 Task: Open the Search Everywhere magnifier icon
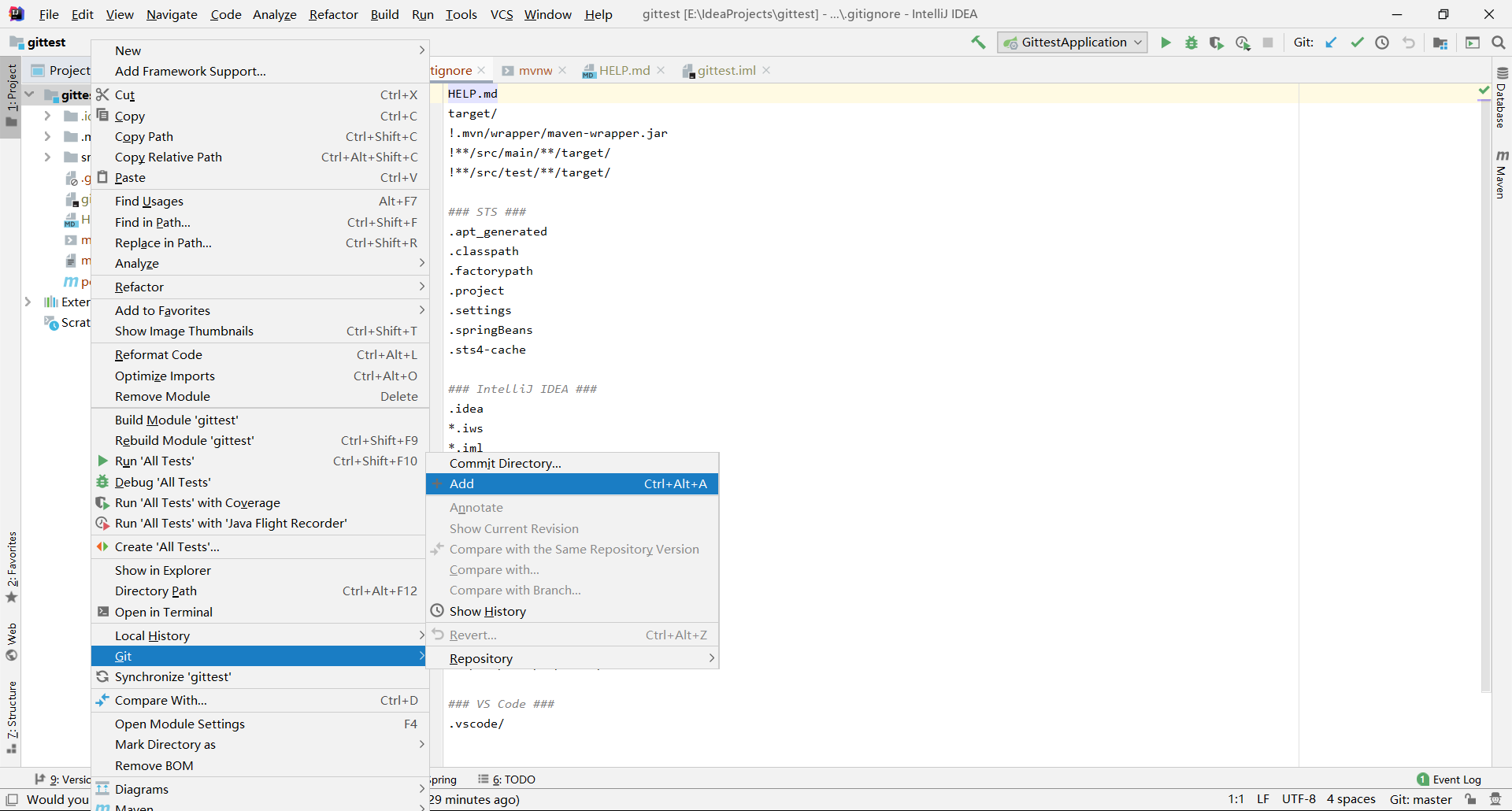(x=1499, y=43)
